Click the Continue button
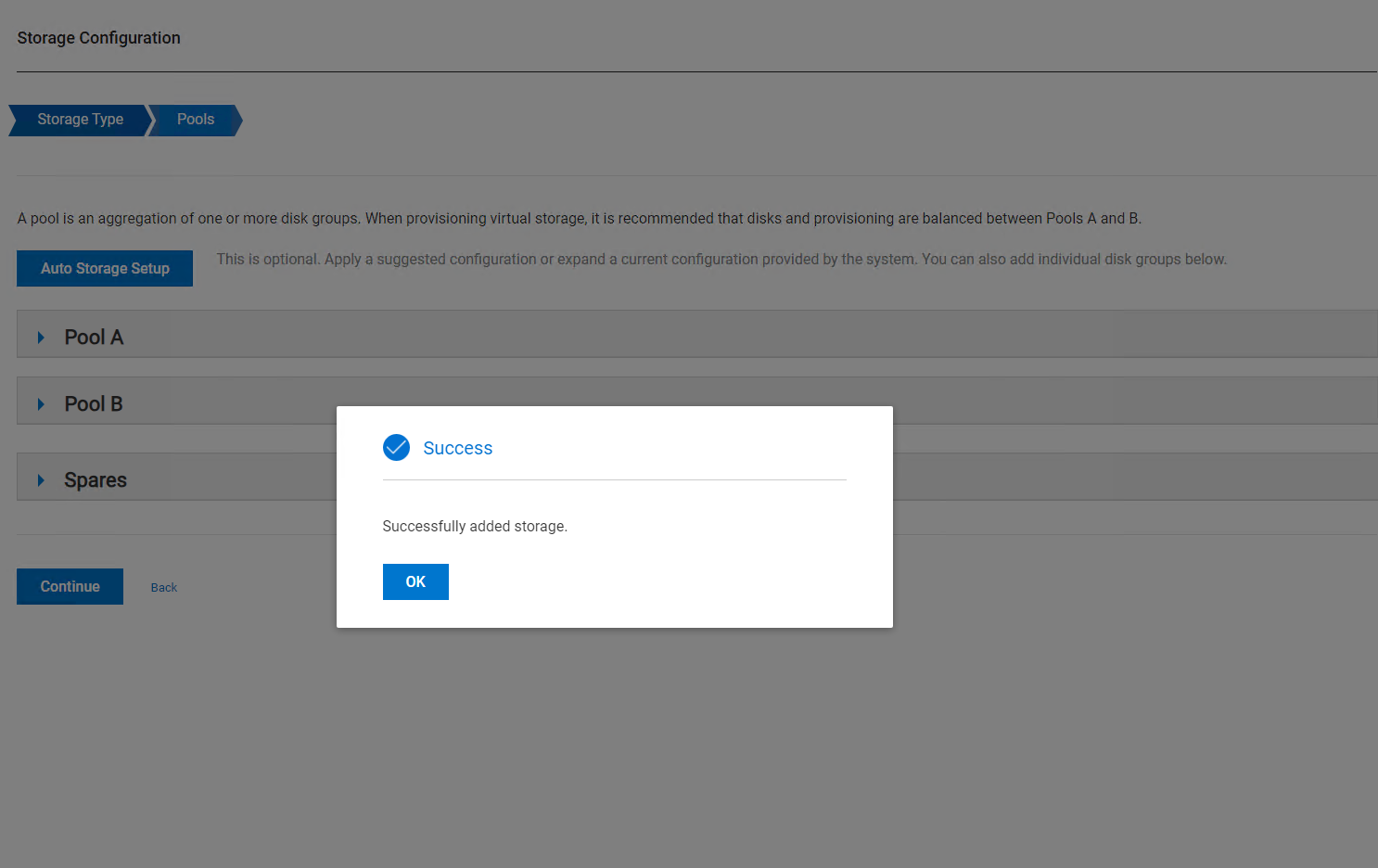The image size is (1378, 868). pyautogui.click(x=70, y=586)
